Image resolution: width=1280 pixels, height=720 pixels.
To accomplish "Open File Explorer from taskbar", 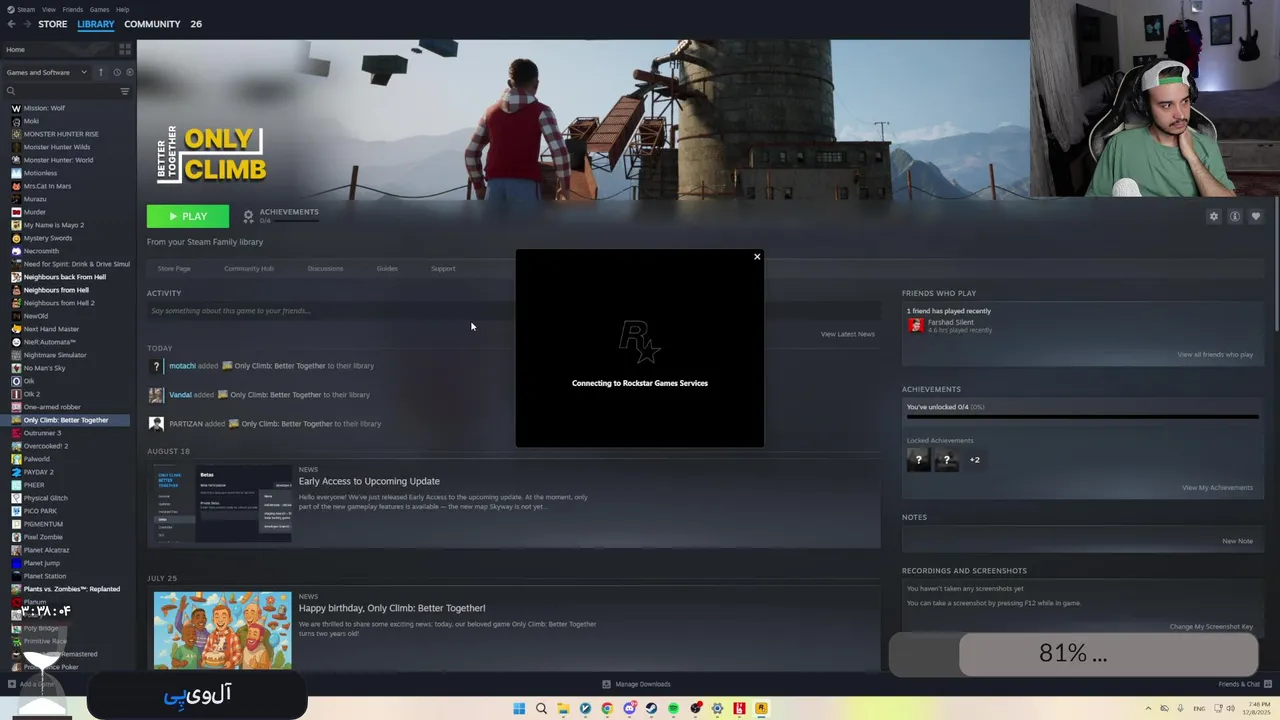I will [563, 709].
